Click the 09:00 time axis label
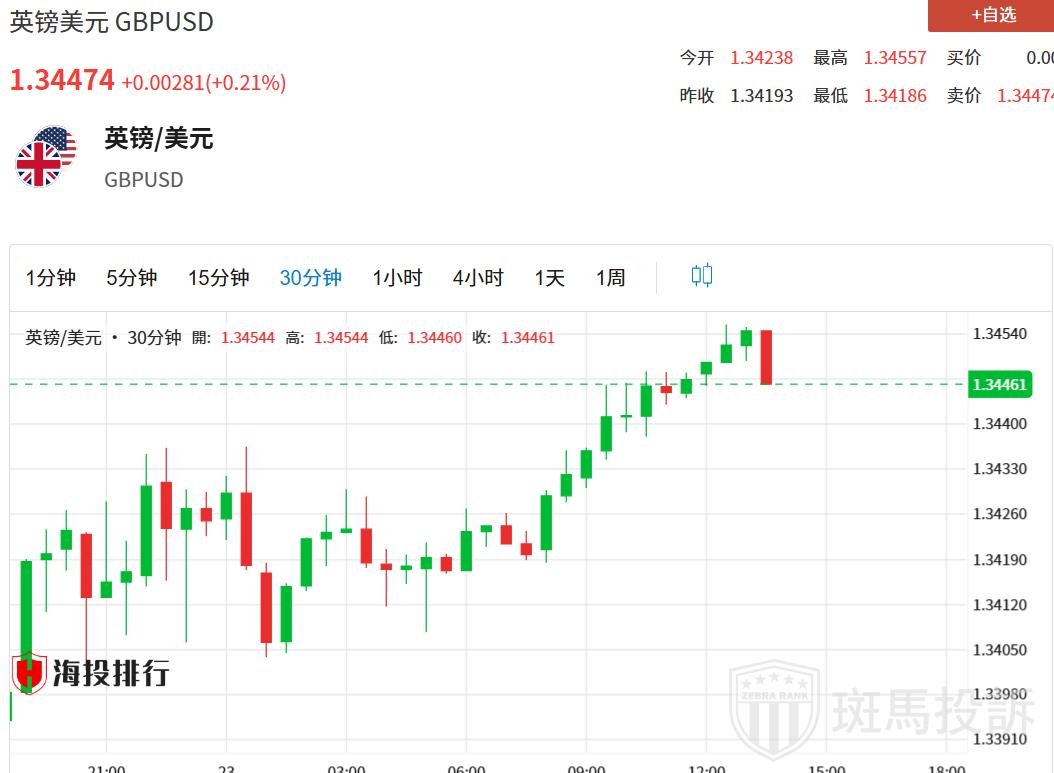1054x773 pixels. pos(586,768)
